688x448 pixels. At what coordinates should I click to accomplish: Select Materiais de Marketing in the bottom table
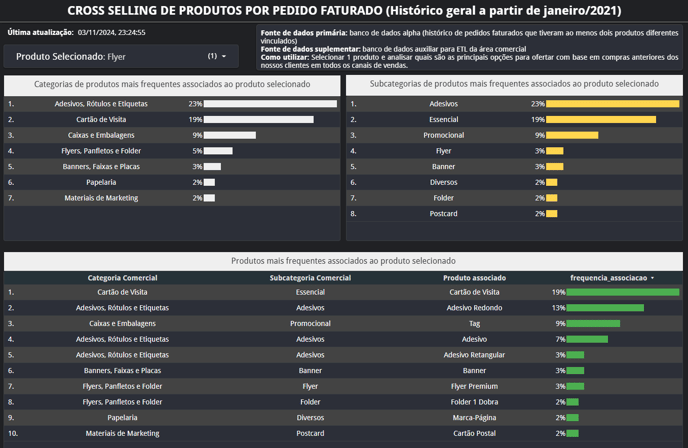pyautogui.click(x=122, y=433)
